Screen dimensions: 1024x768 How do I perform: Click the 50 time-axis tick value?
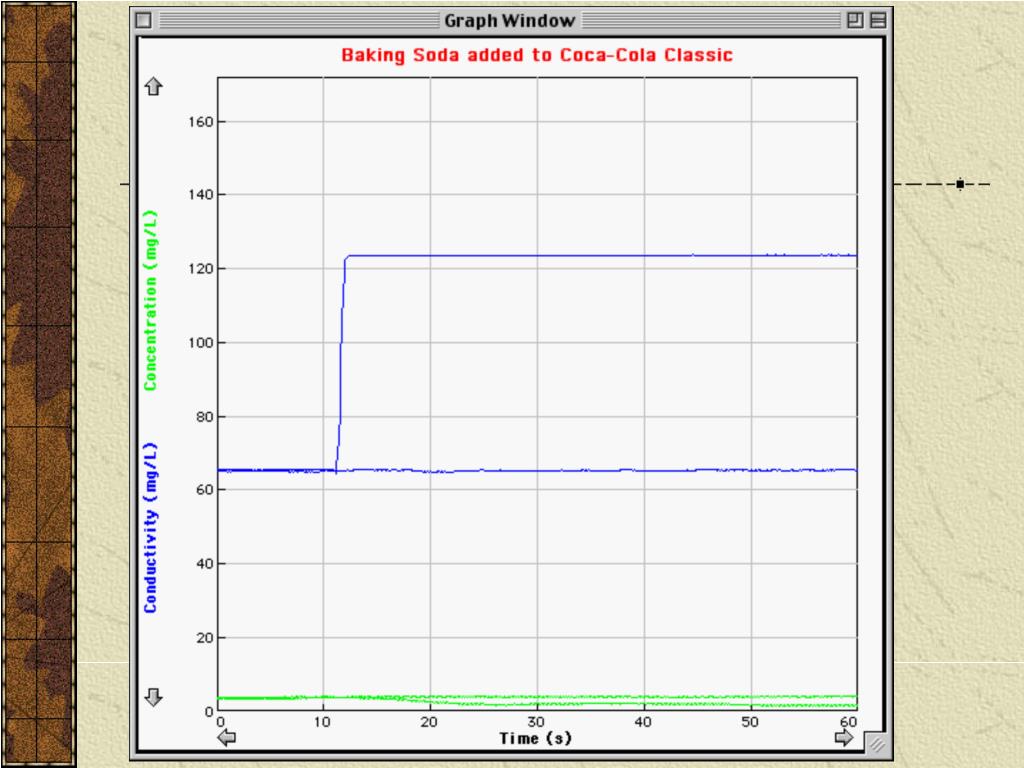(x=750, y=722)
